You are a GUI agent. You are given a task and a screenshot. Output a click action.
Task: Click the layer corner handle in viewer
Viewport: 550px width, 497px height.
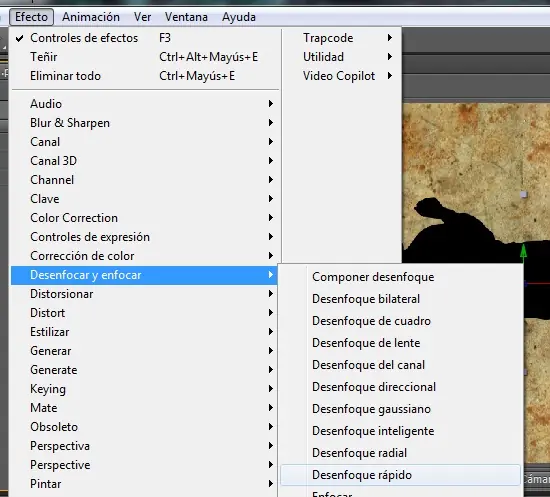(524, 194)
